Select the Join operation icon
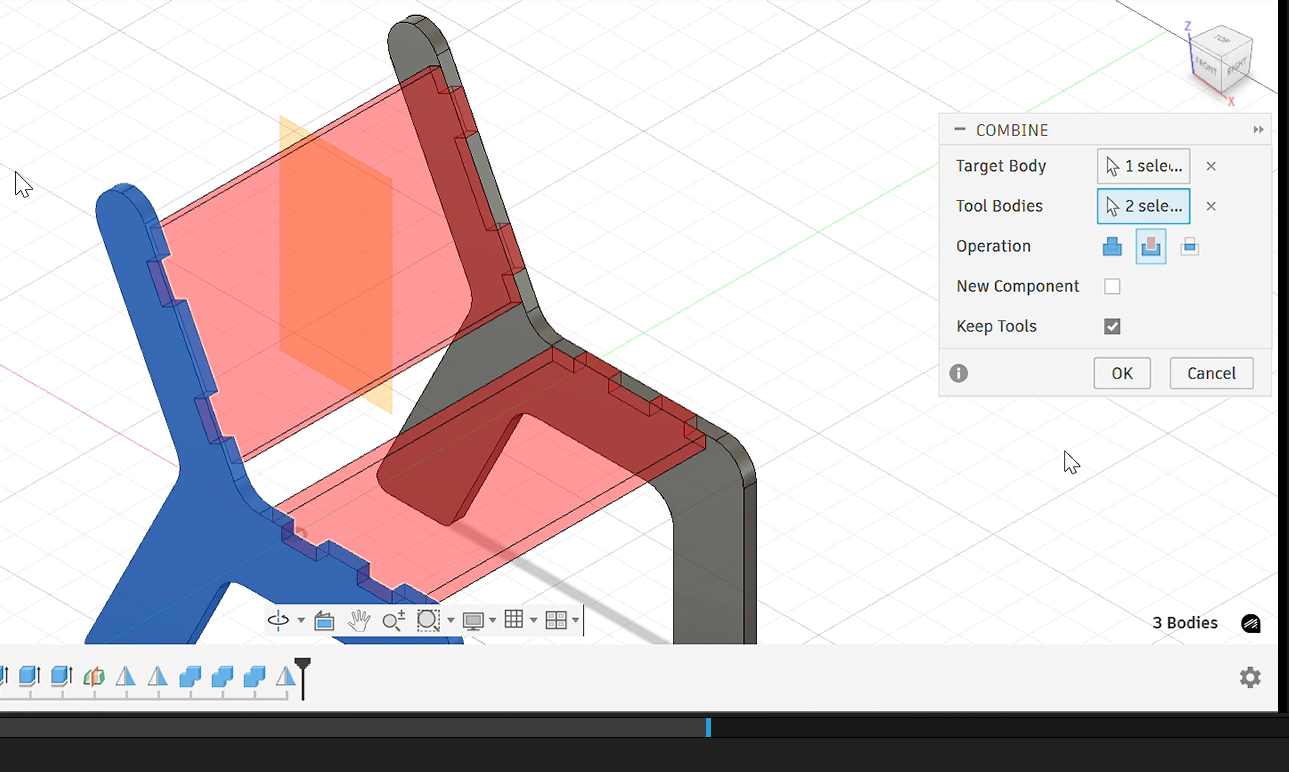The image size is (1289, 772). 1112,246
